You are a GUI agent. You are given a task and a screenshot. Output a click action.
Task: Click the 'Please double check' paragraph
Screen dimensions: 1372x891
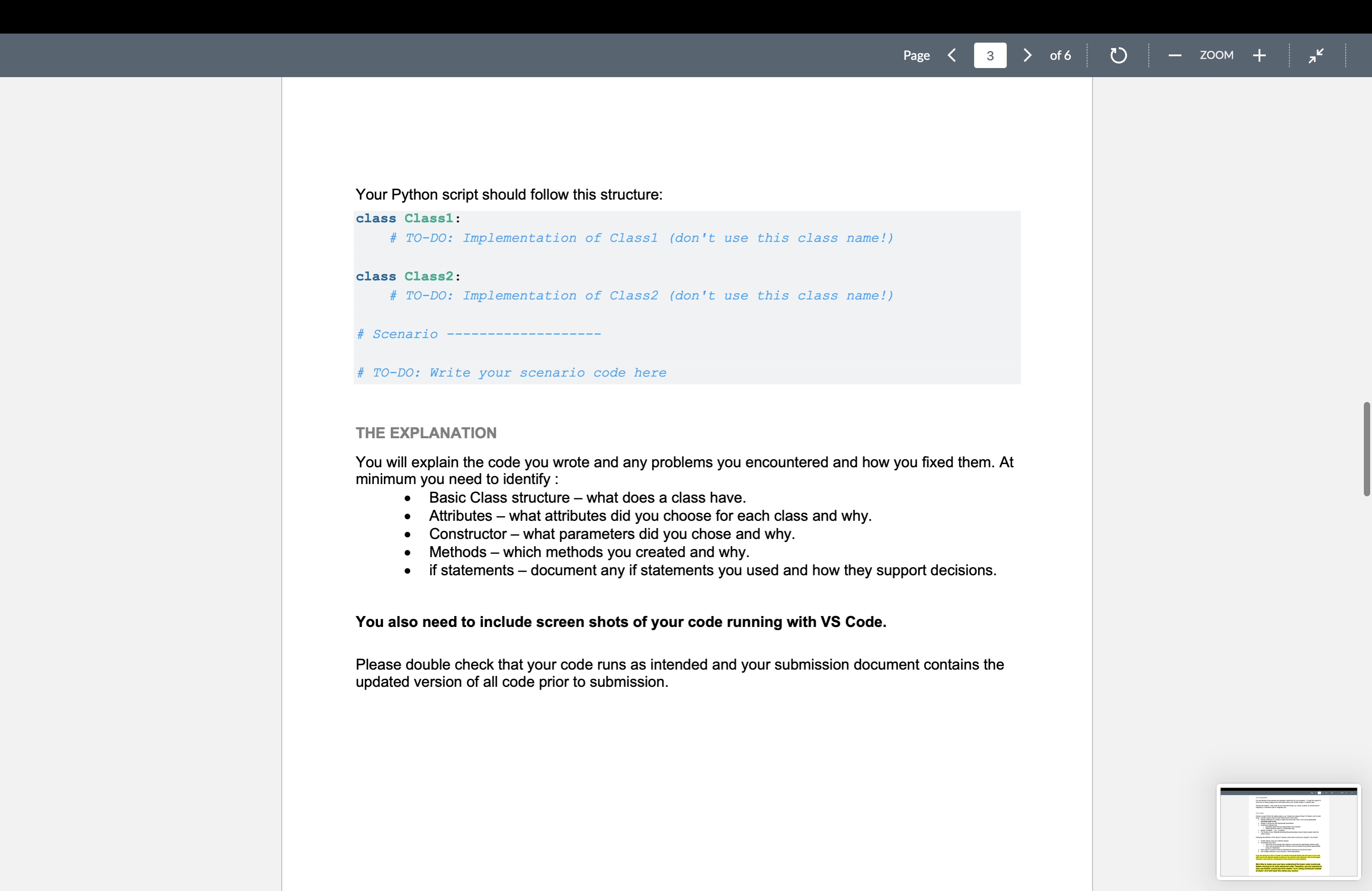tap(679, 673)
